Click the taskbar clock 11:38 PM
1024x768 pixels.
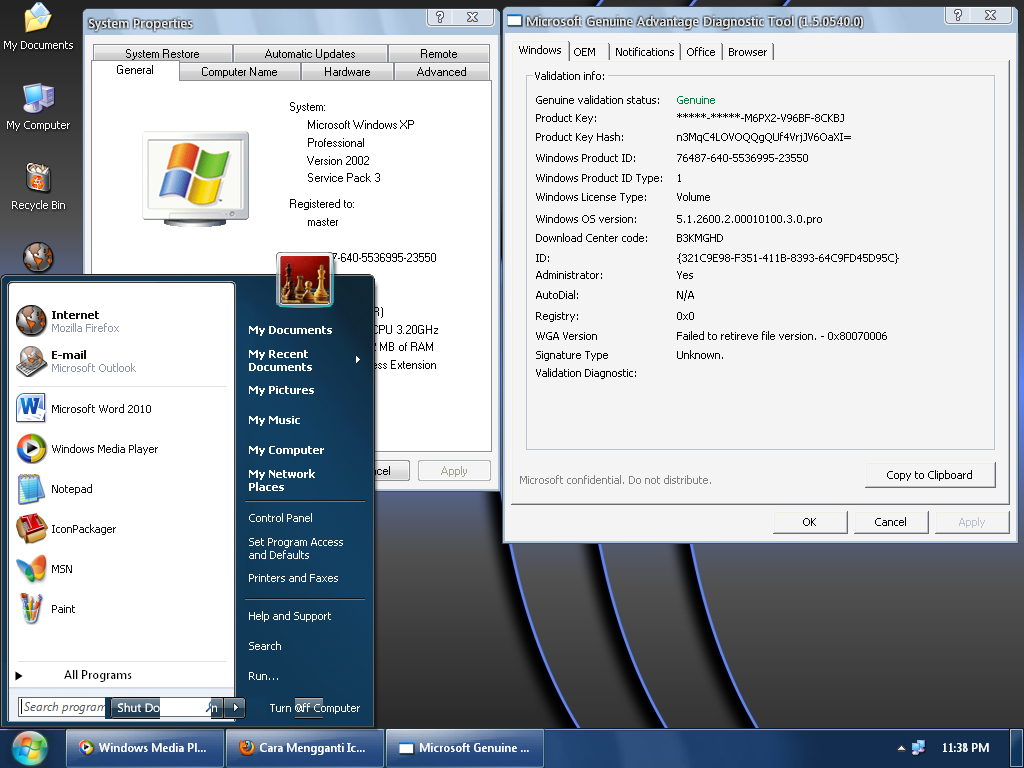point(965,748)
